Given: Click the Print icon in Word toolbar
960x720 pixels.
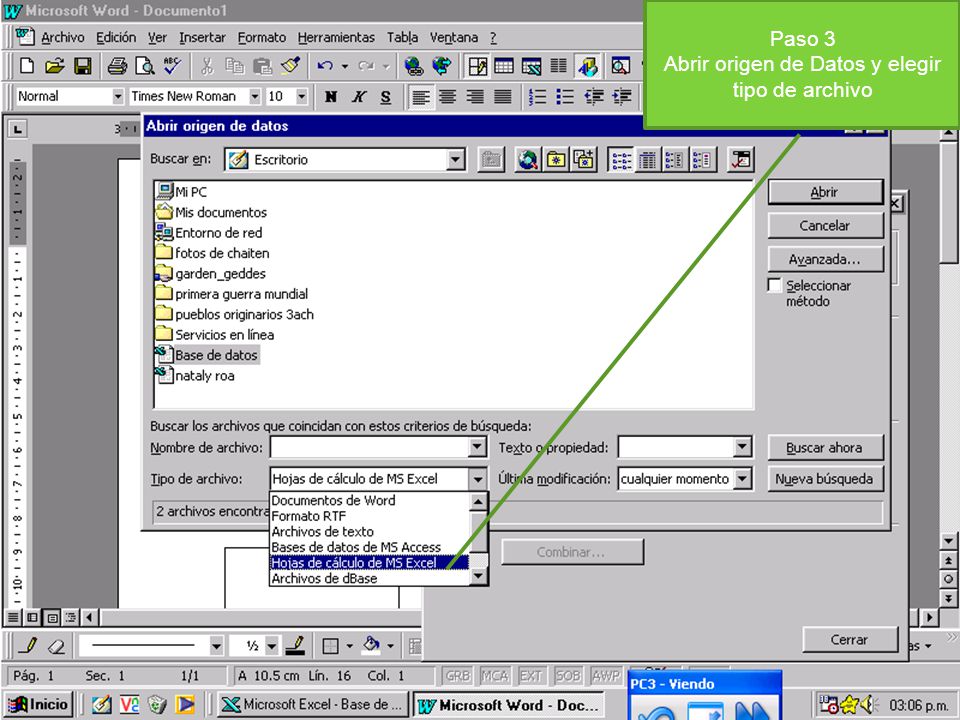Looking at the screenshot, I should [x=117, y=66].
